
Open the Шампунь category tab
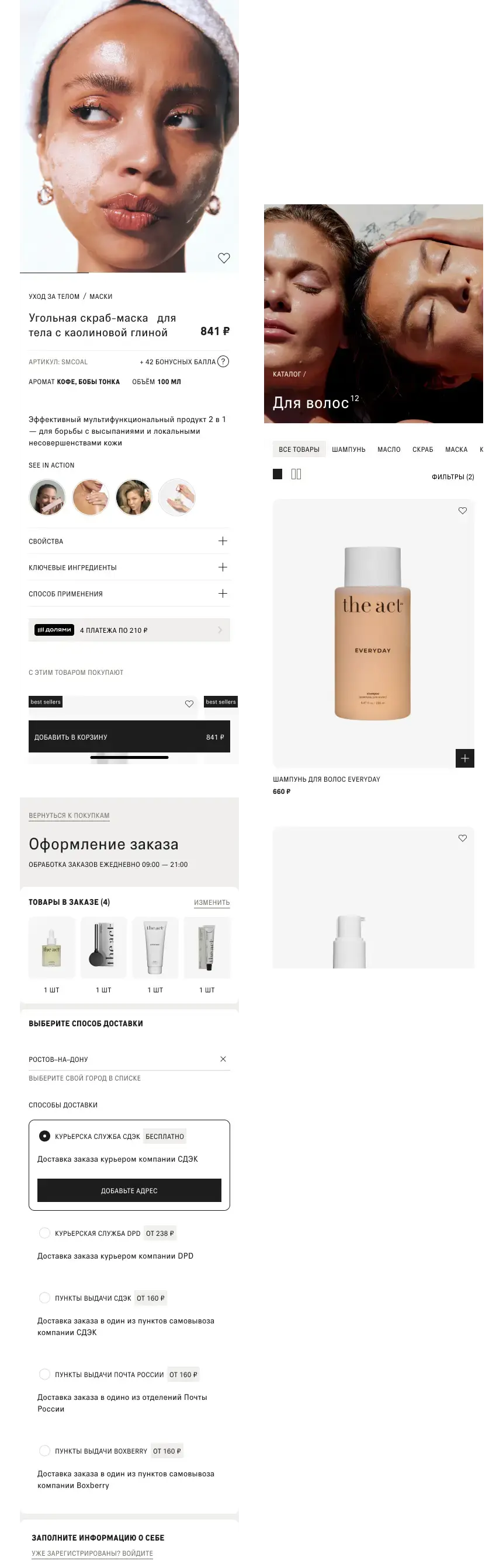tap(348, 450)
